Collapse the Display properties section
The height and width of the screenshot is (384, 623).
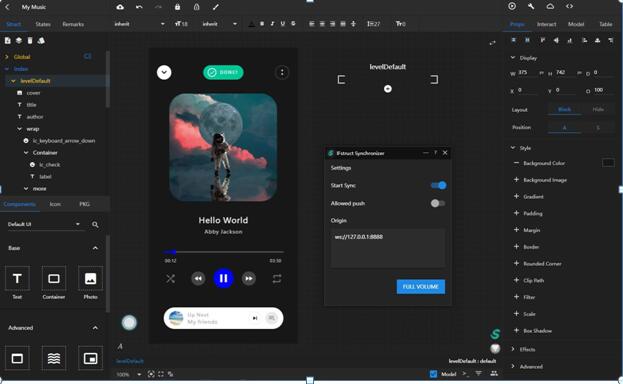[513, 58]
